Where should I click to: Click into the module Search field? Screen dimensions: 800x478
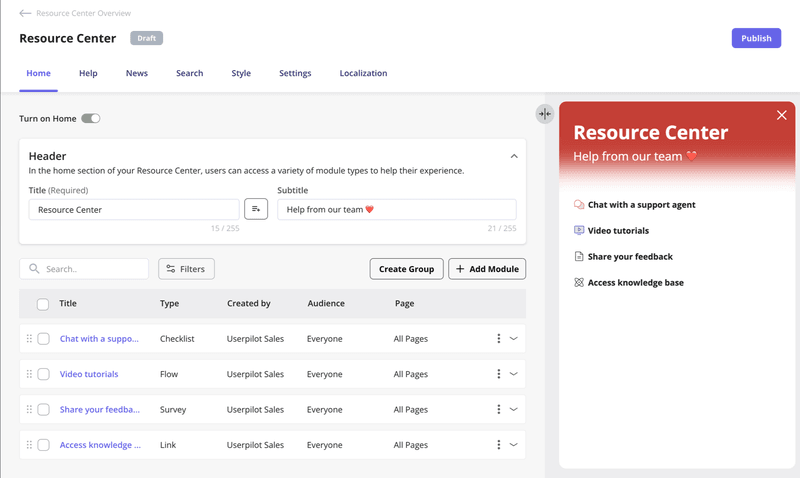[x=93, y=269]
